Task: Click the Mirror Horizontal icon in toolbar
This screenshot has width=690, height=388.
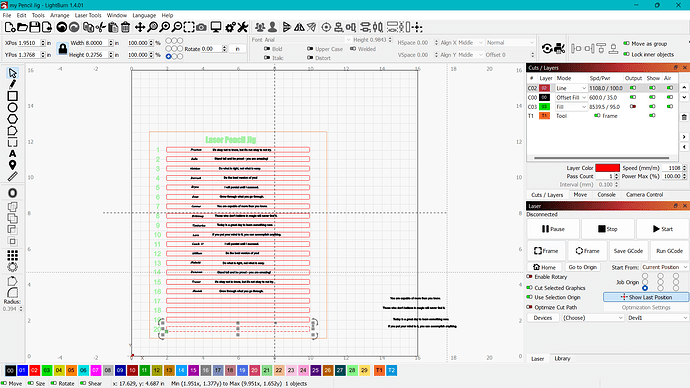Action: tap(299, 27)
